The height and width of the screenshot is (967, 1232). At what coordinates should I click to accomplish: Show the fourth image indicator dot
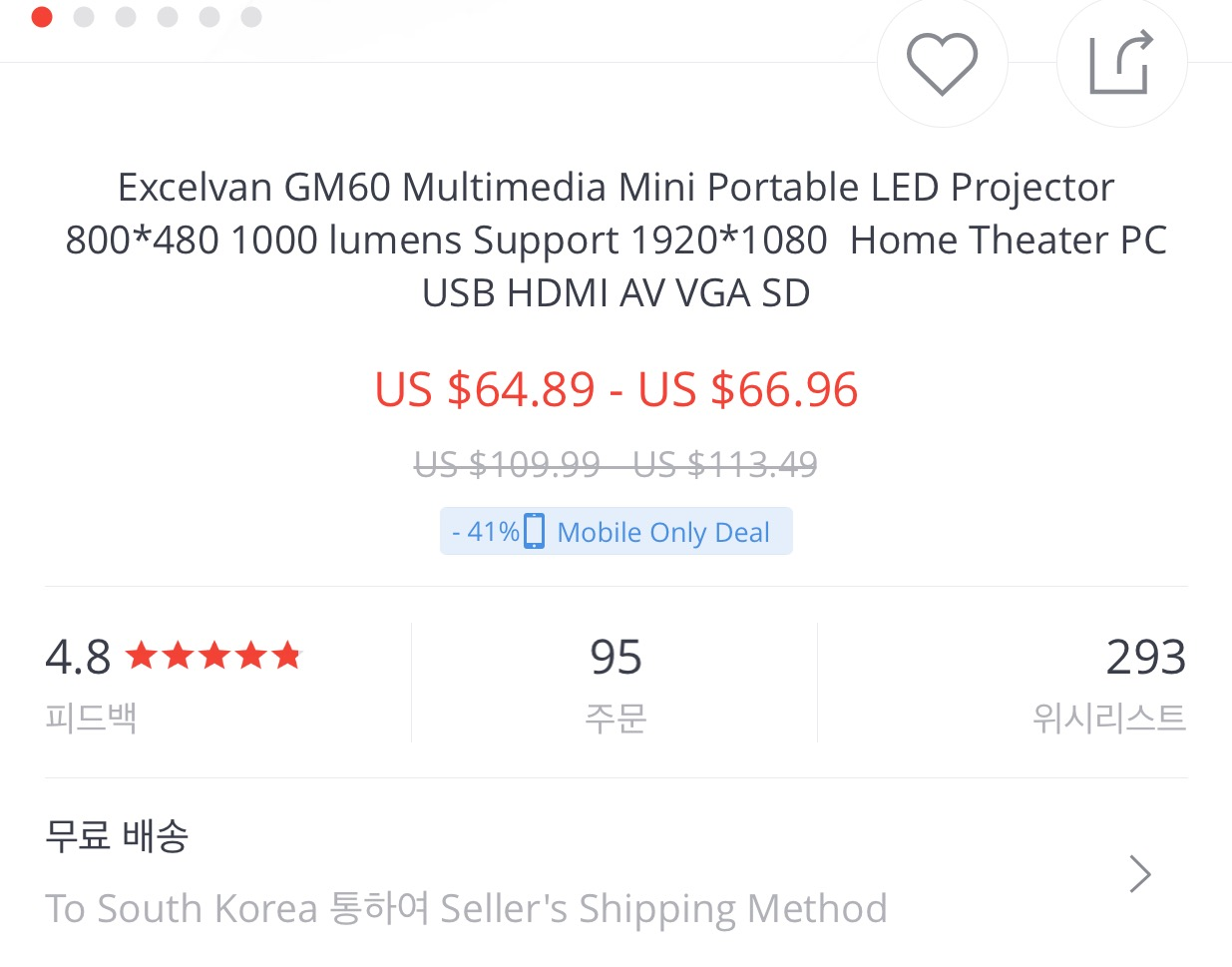pyautogui.click(x=168, y=17)
